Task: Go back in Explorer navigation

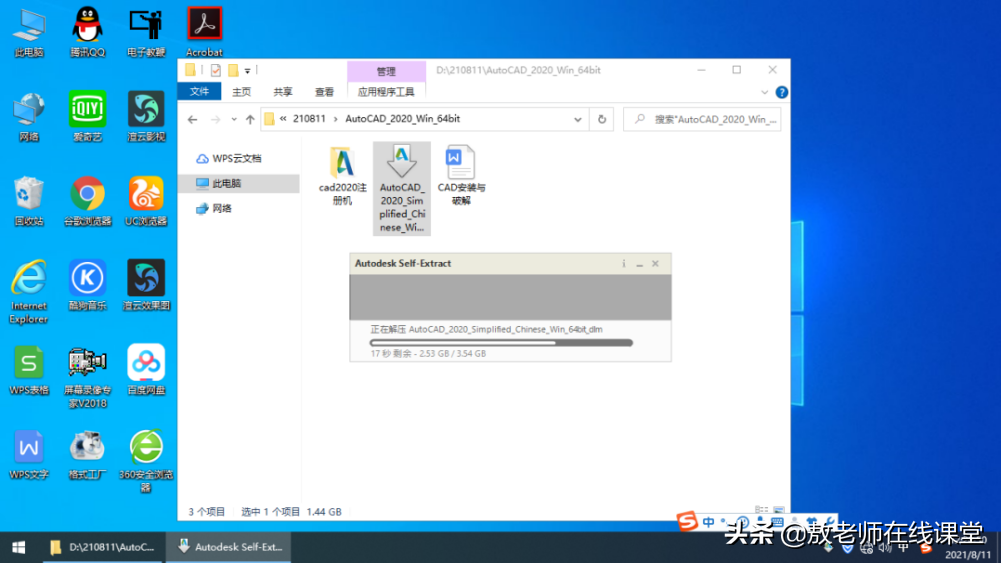Action: point(192,119)
